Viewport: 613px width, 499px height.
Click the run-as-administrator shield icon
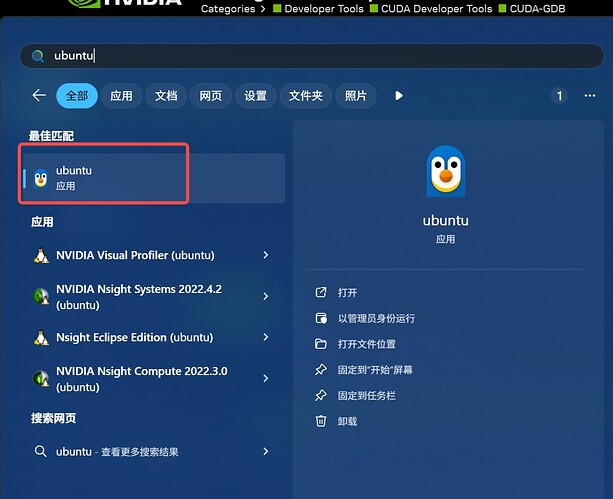(x=321, y=318)
